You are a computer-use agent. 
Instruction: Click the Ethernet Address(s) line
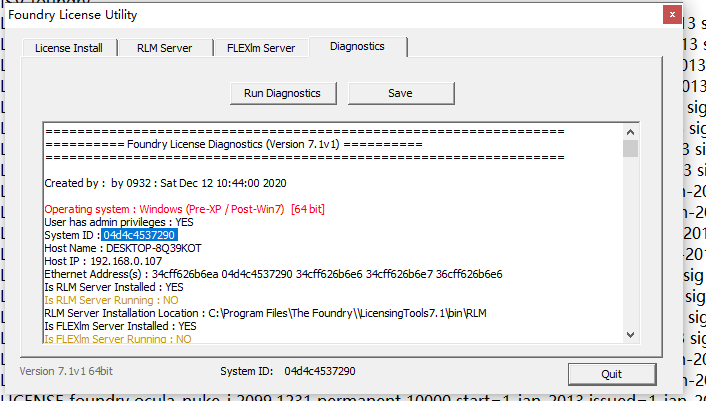pos(273,274)
